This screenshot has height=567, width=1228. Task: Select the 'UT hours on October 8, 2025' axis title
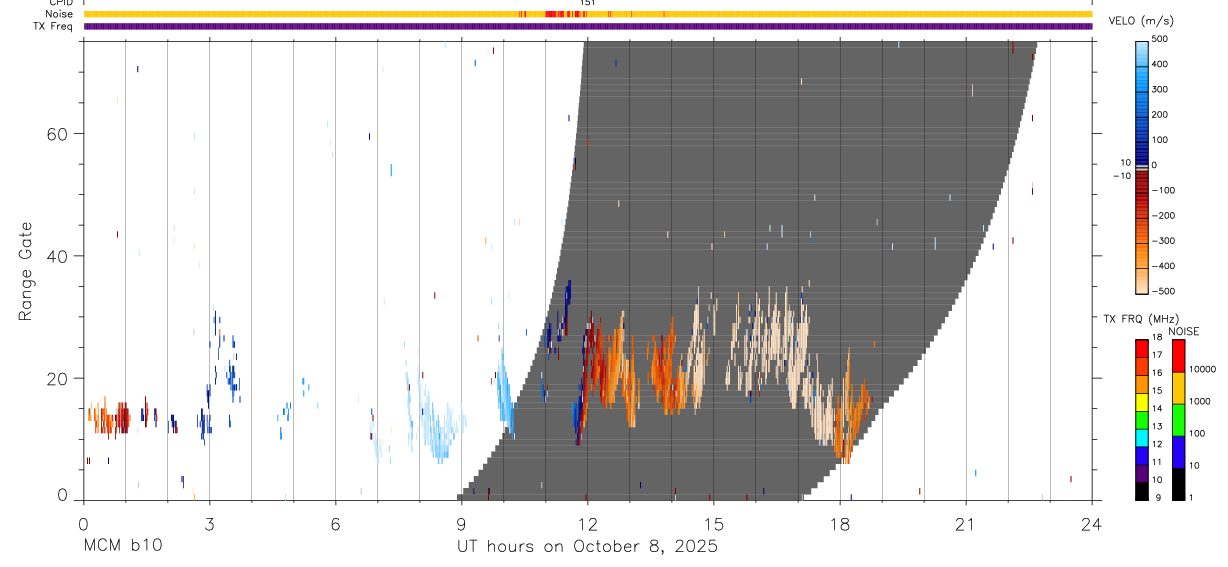(x=587, y=547)
